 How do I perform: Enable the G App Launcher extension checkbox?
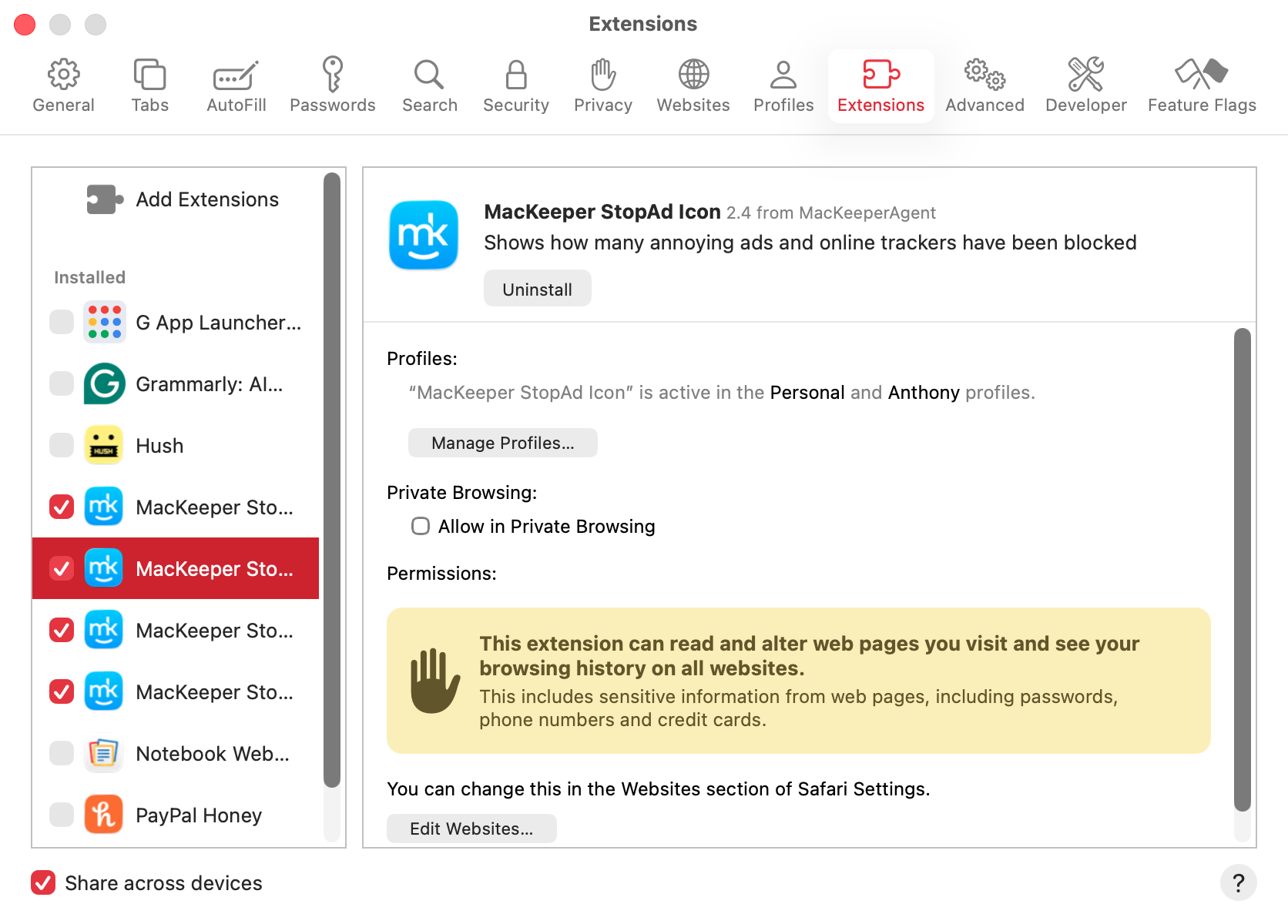[62, 322]
